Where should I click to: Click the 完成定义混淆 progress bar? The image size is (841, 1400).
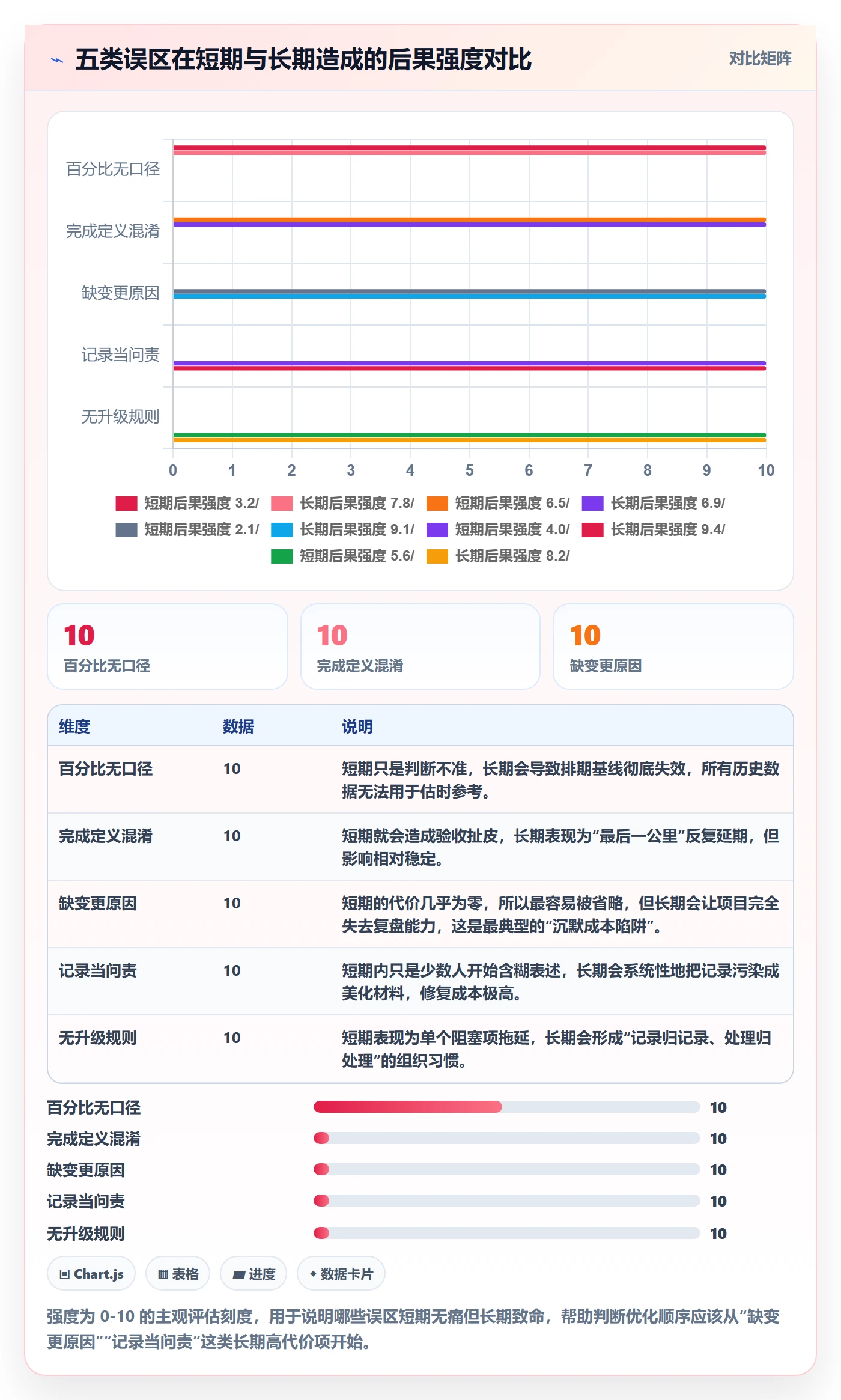507,1138
